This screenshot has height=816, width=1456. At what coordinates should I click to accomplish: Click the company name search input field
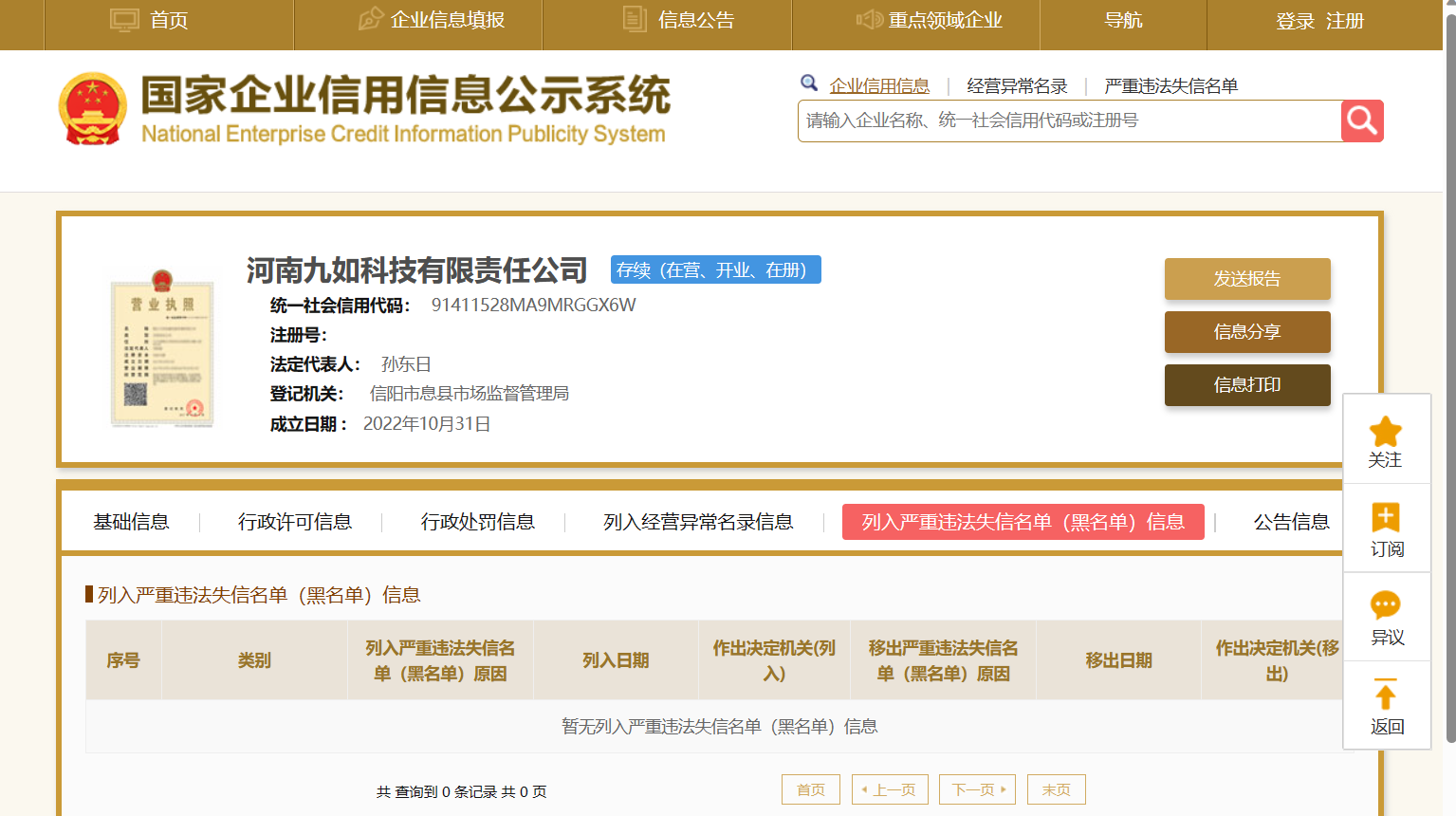(x=1069, y=121)
